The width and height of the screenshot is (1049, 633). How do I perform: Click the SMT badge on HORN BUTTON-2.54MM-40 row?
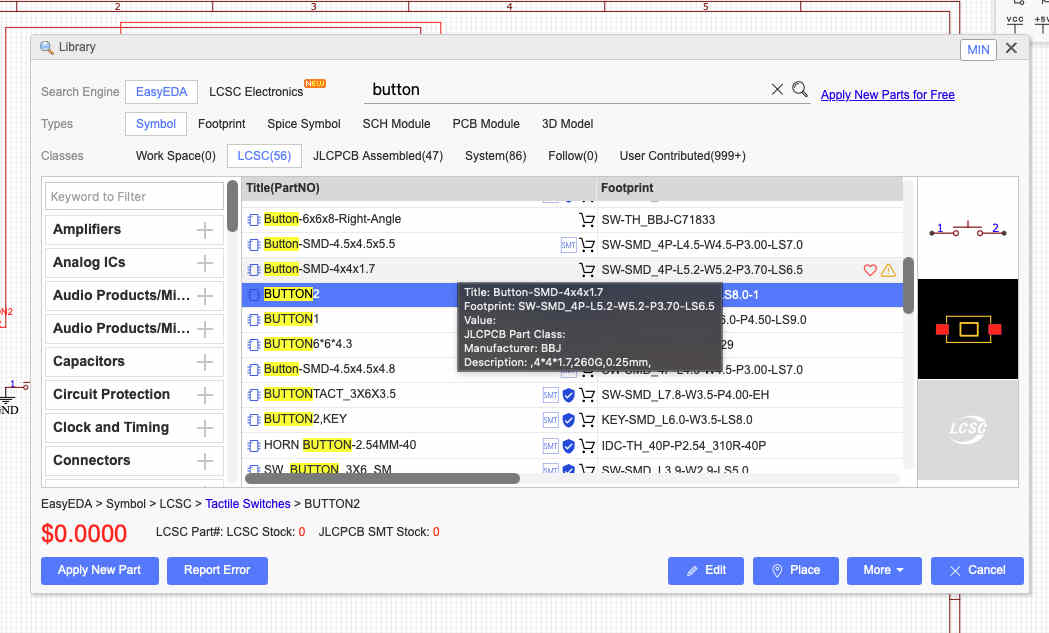(551, 446)
